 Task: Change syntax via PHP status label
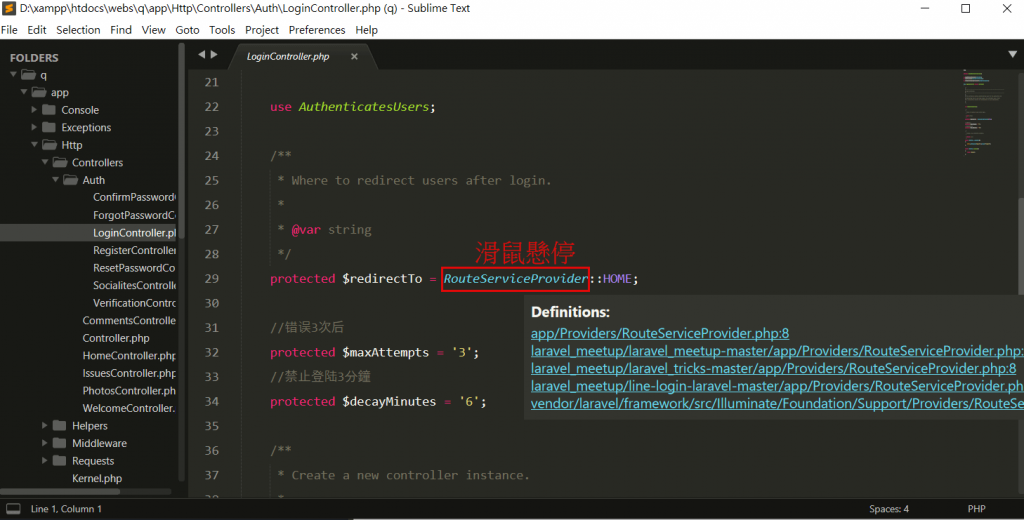click(976, 509)
